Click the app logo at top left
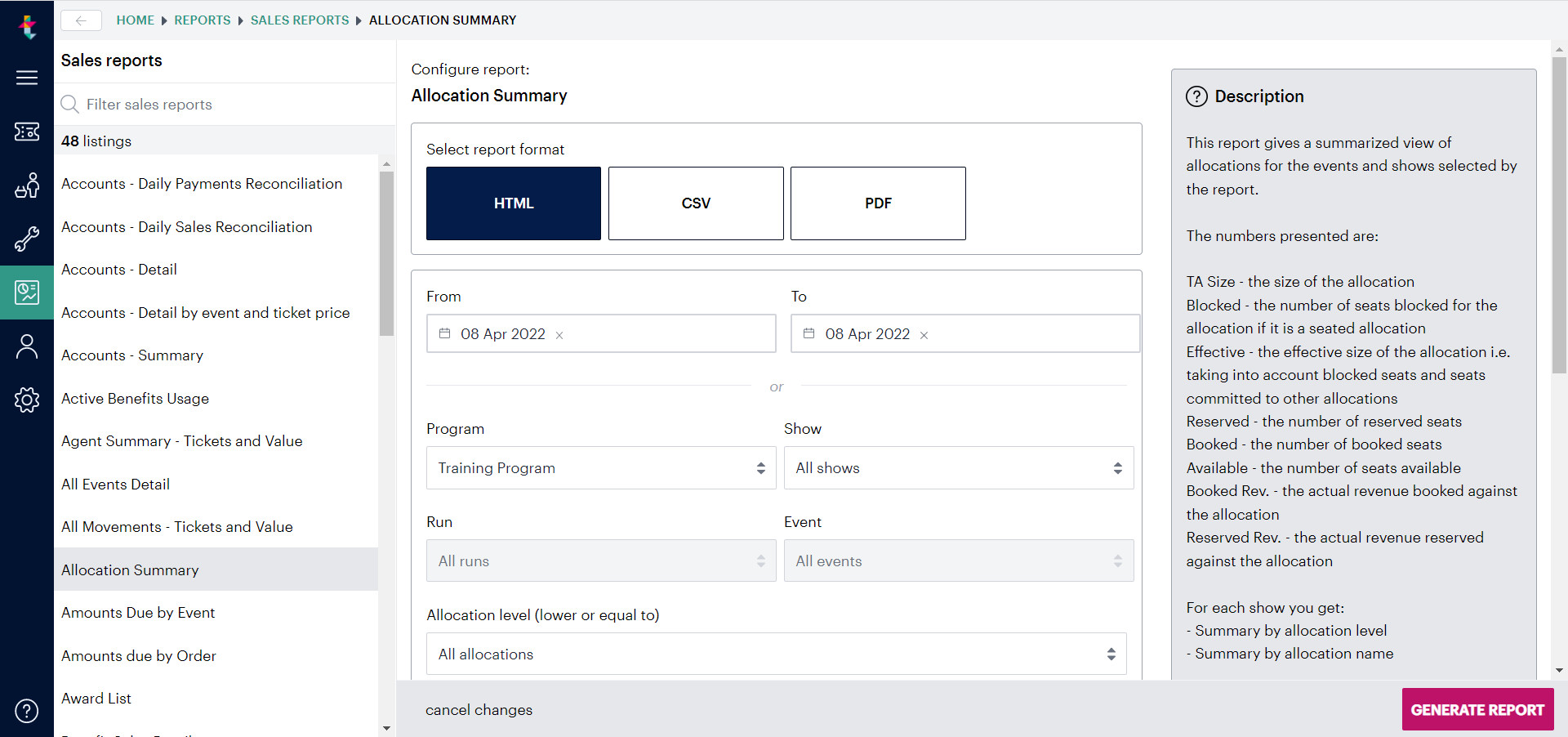1568x737 pixels. point(27,26)
